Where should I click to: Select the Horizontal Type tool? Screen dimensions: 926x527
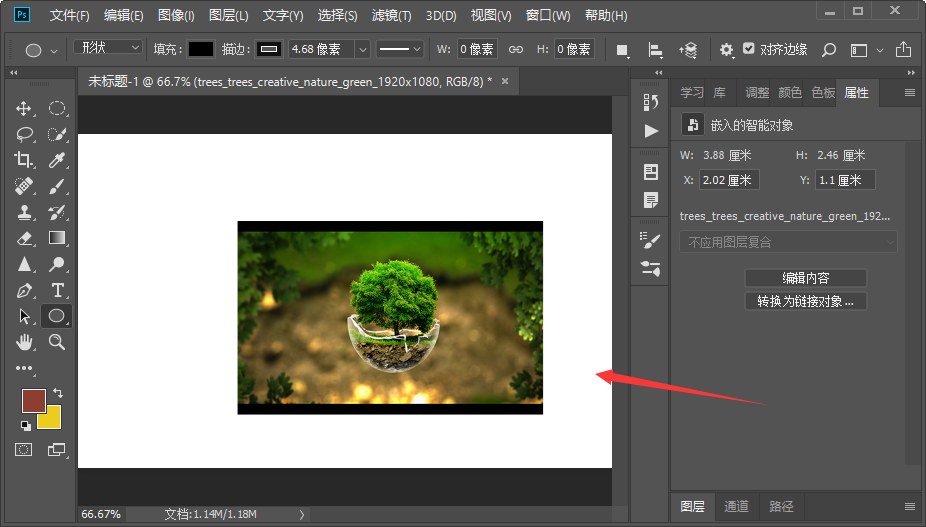point(57,290)
